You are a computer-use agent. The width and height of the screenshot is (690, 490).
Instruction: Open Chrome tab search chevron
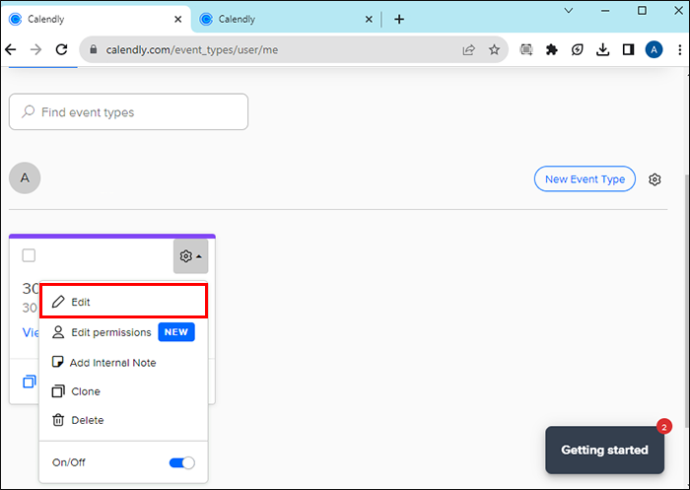569,11
